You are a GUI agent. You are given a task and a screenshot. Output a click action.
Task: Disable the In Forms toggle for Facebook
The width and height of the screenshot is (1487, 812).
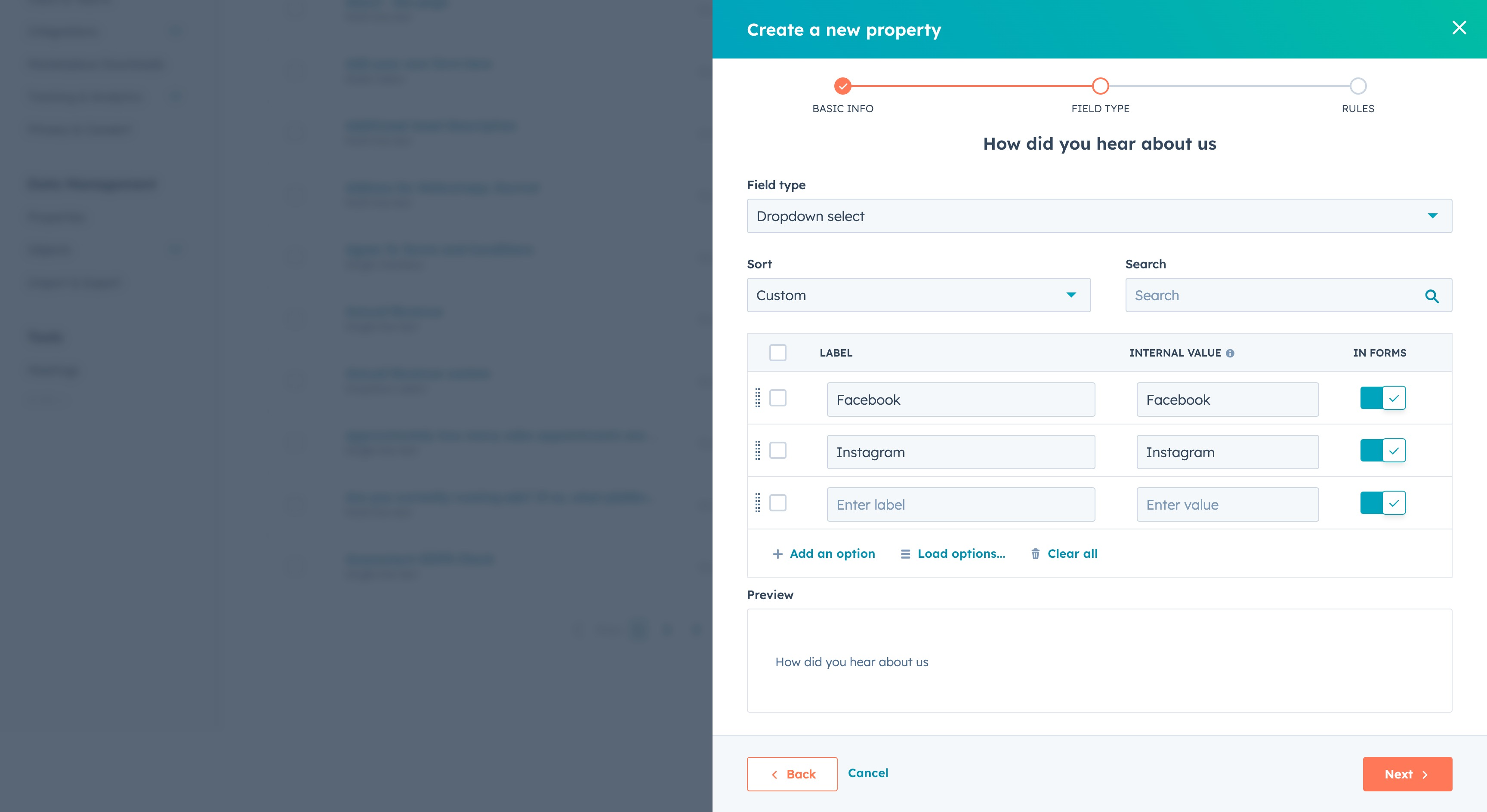1382,398
